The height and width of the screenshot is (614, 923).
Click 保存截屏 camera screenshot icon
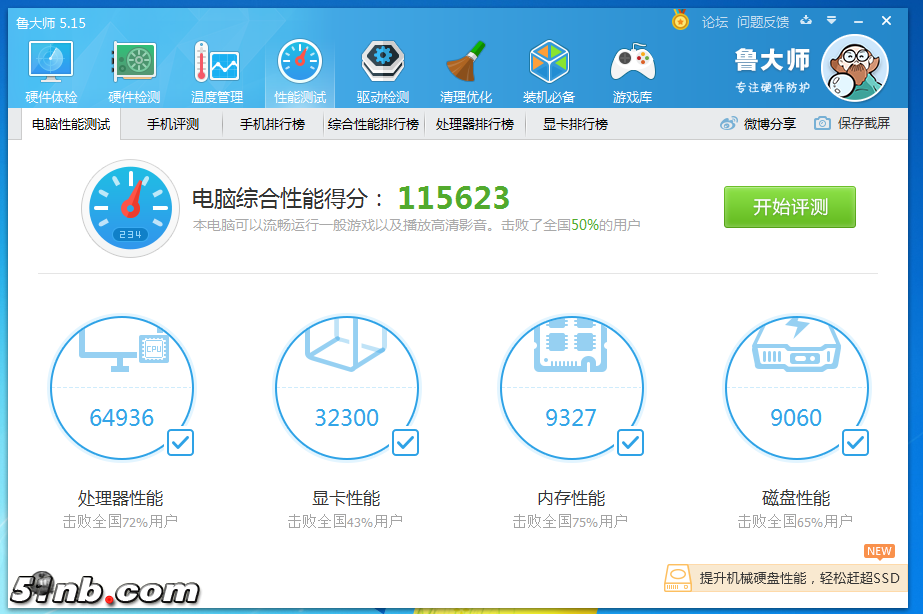pos(822,124)
